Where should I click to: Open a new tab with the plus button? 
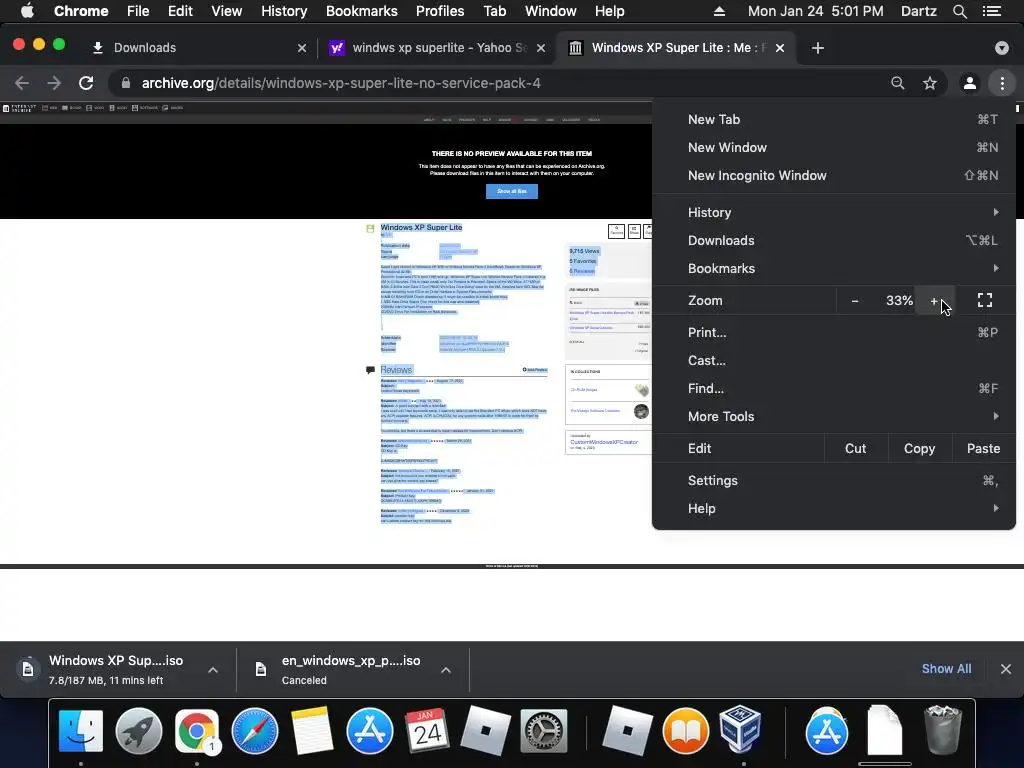click(818, 48)
